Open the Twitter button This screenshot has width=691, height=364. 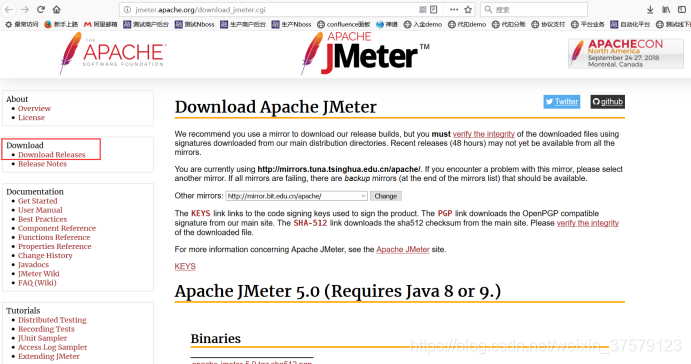click(x=561, y=102)
